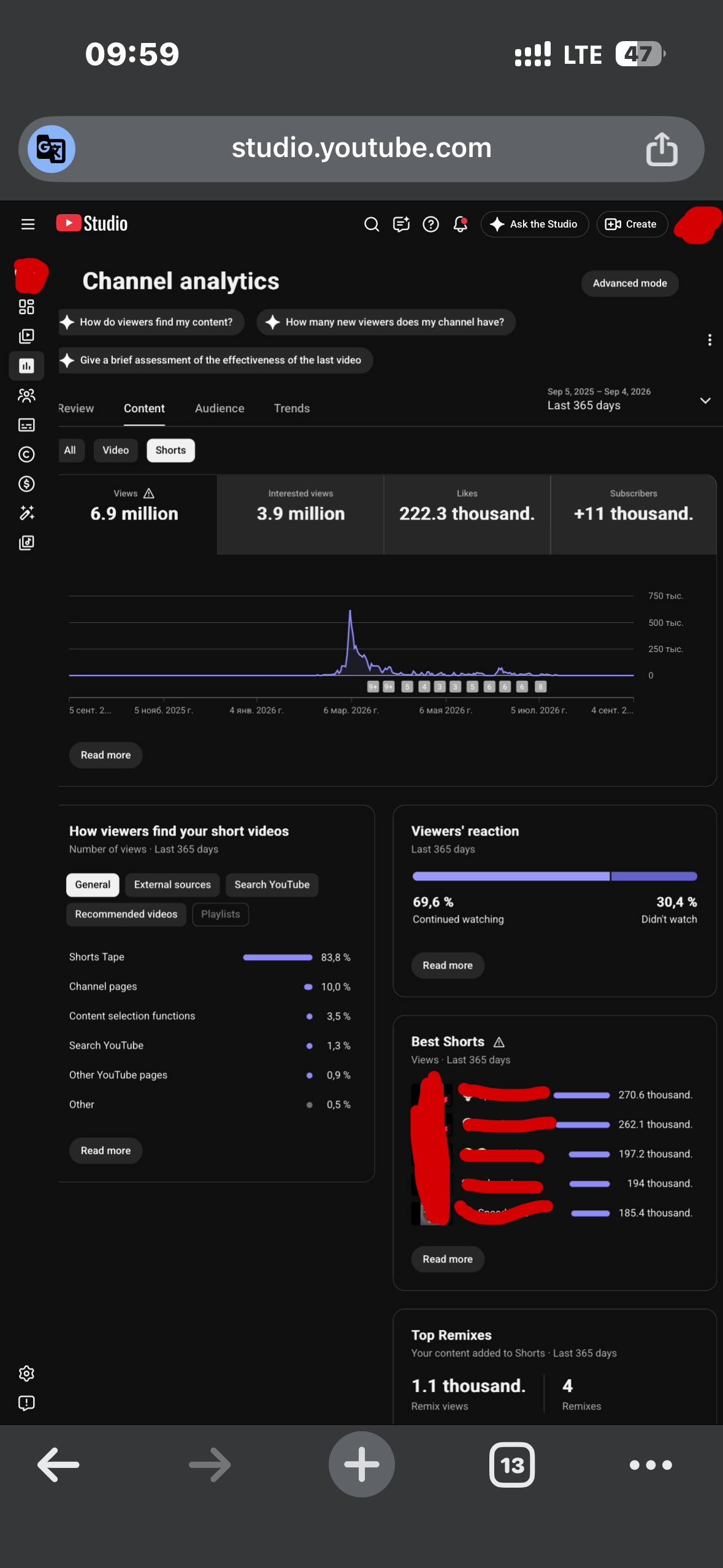This screenshot has height=1568, width=723.
Task: Open the Settings gear in the sidebar
Action: click(26, 1374)
